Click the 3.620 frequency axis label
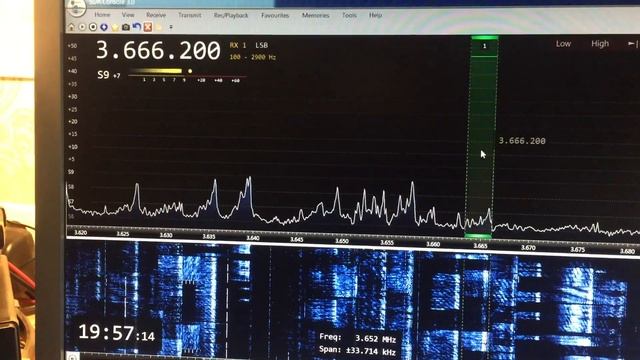640x360 pixels. click(80, 233)
